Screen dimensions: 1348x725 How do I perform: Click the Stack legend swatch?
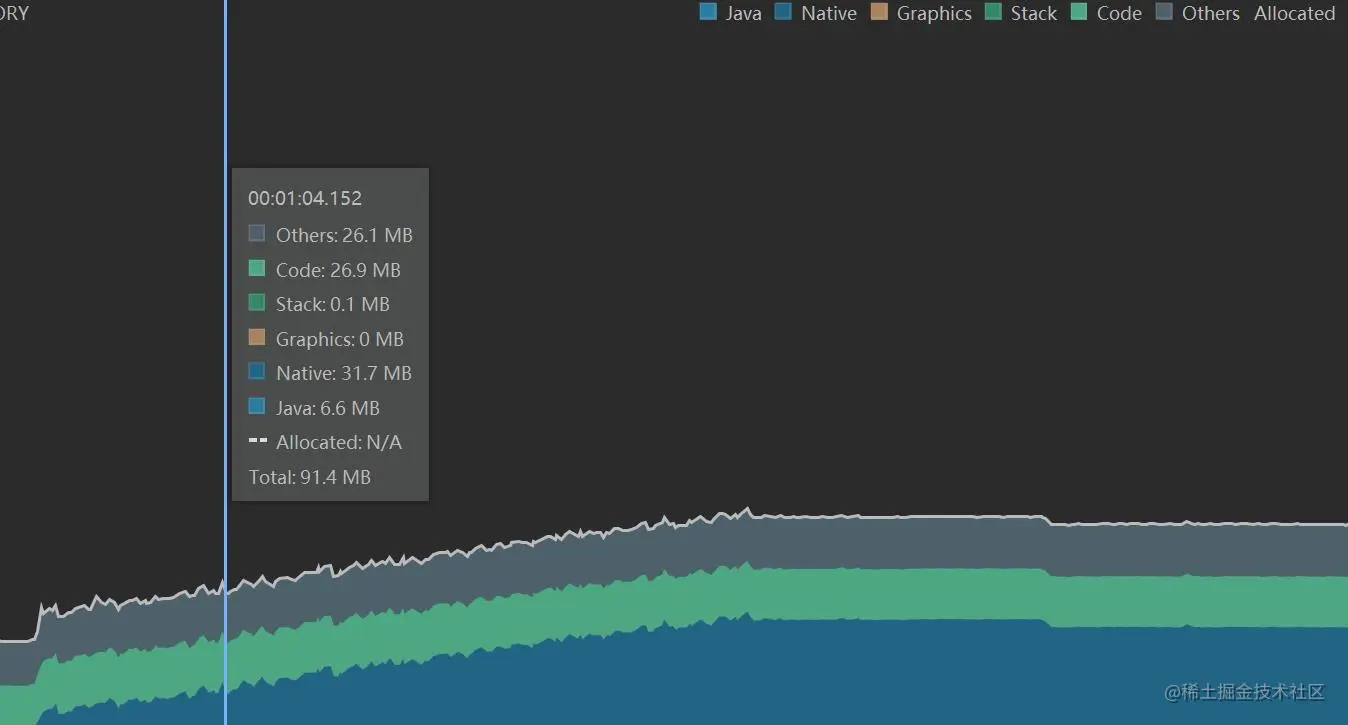[x=993, y=12]
